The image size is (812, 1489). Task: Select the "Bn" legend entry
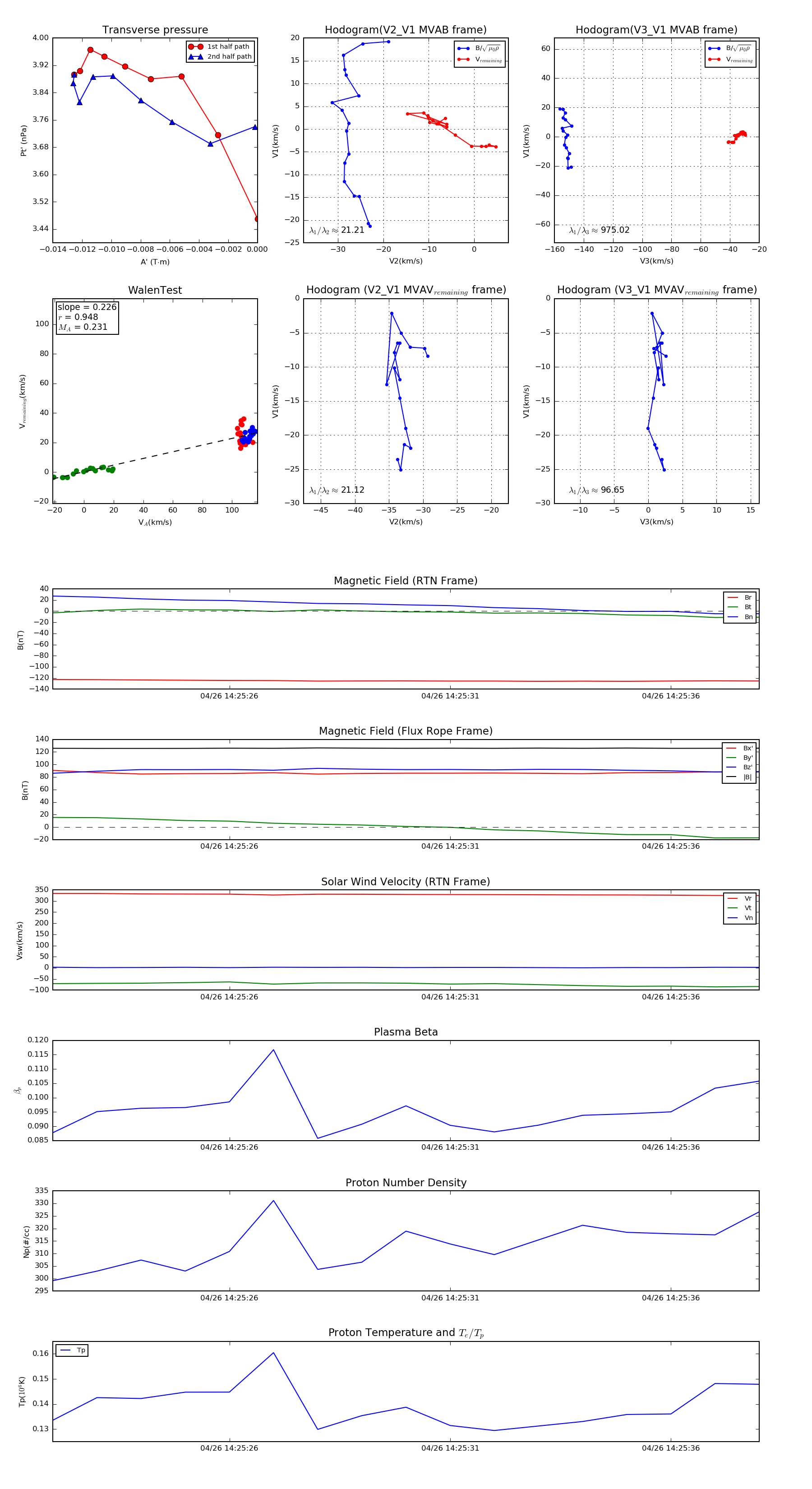740,617
